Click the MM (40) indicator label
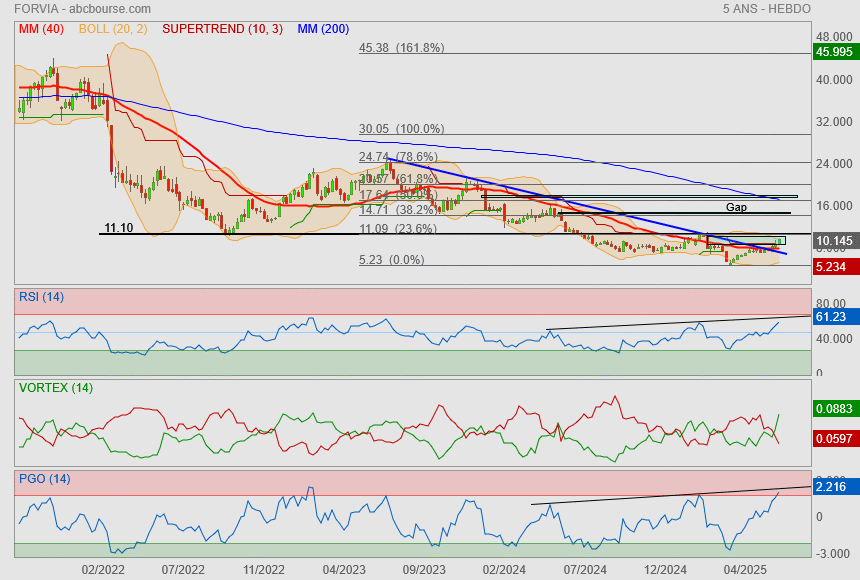This screenshot has height=580, width=860. click(x=41, y=29)
